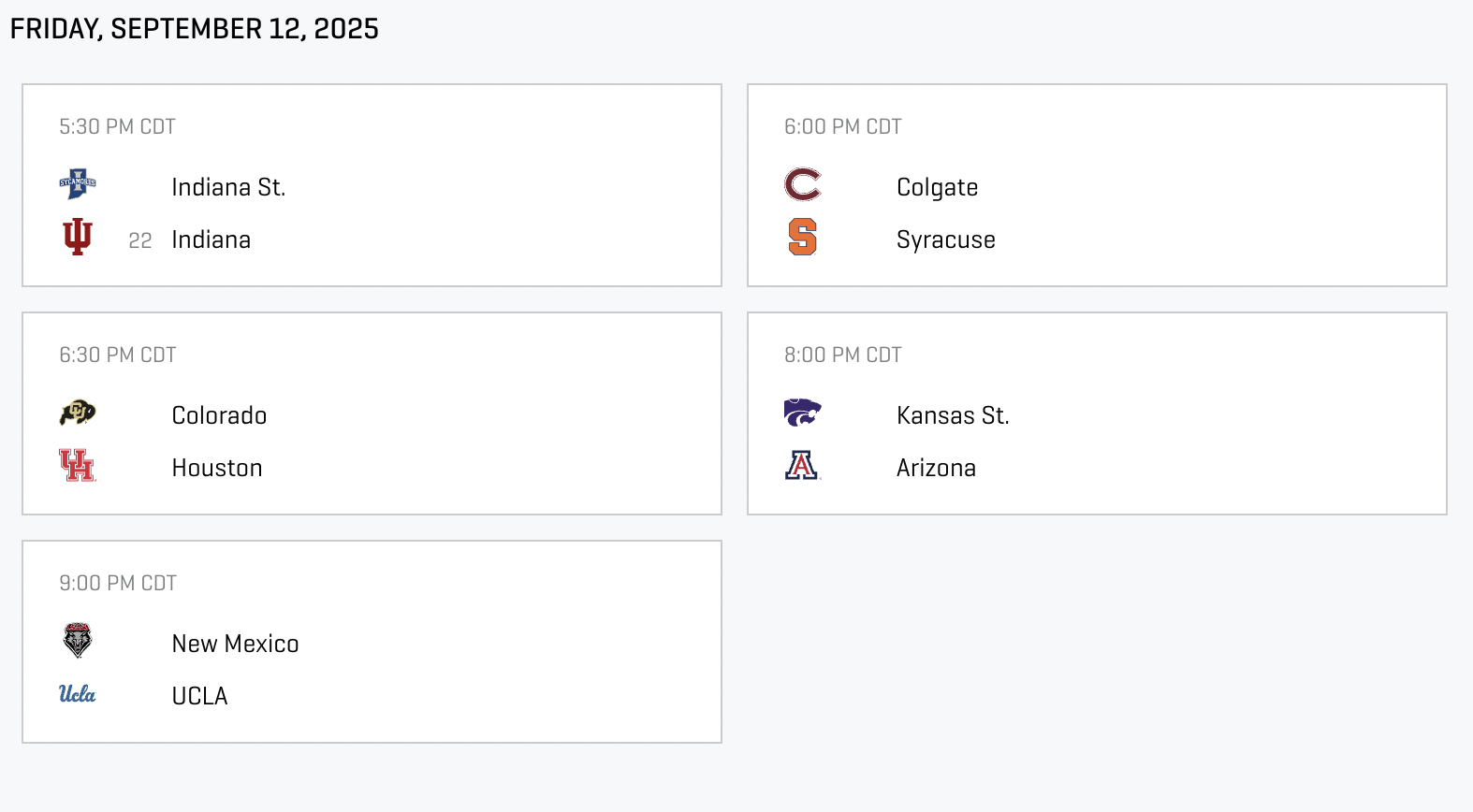Click the Colgate maroon C logo

[x=802, y=184]
